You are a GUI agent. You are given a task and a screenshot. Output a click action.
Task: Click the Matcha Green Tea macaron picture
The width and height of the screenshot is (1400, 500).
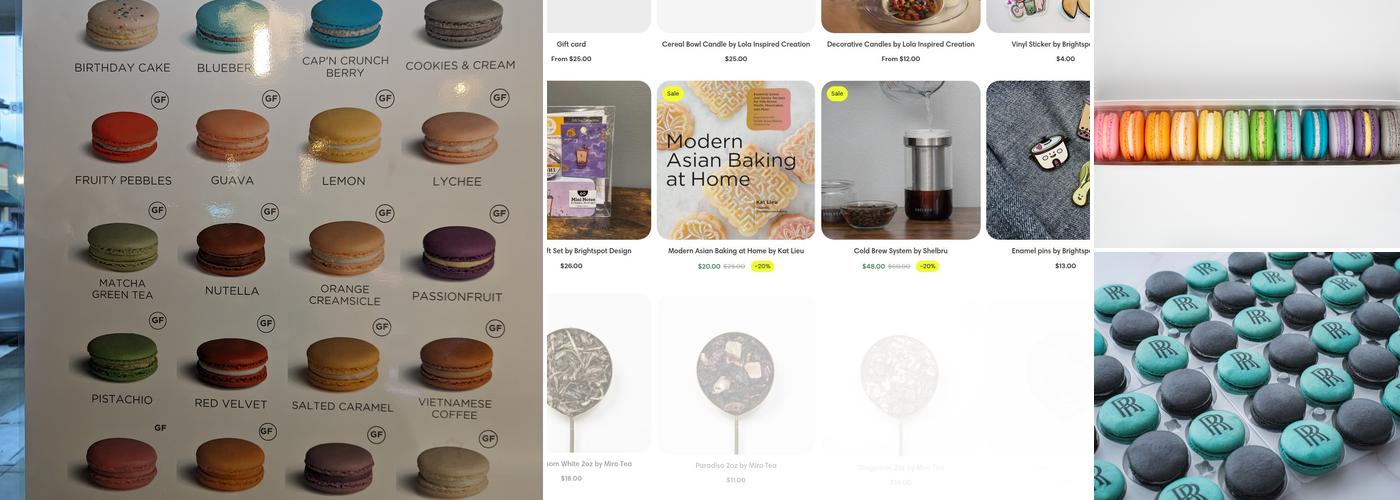[123, 247]
